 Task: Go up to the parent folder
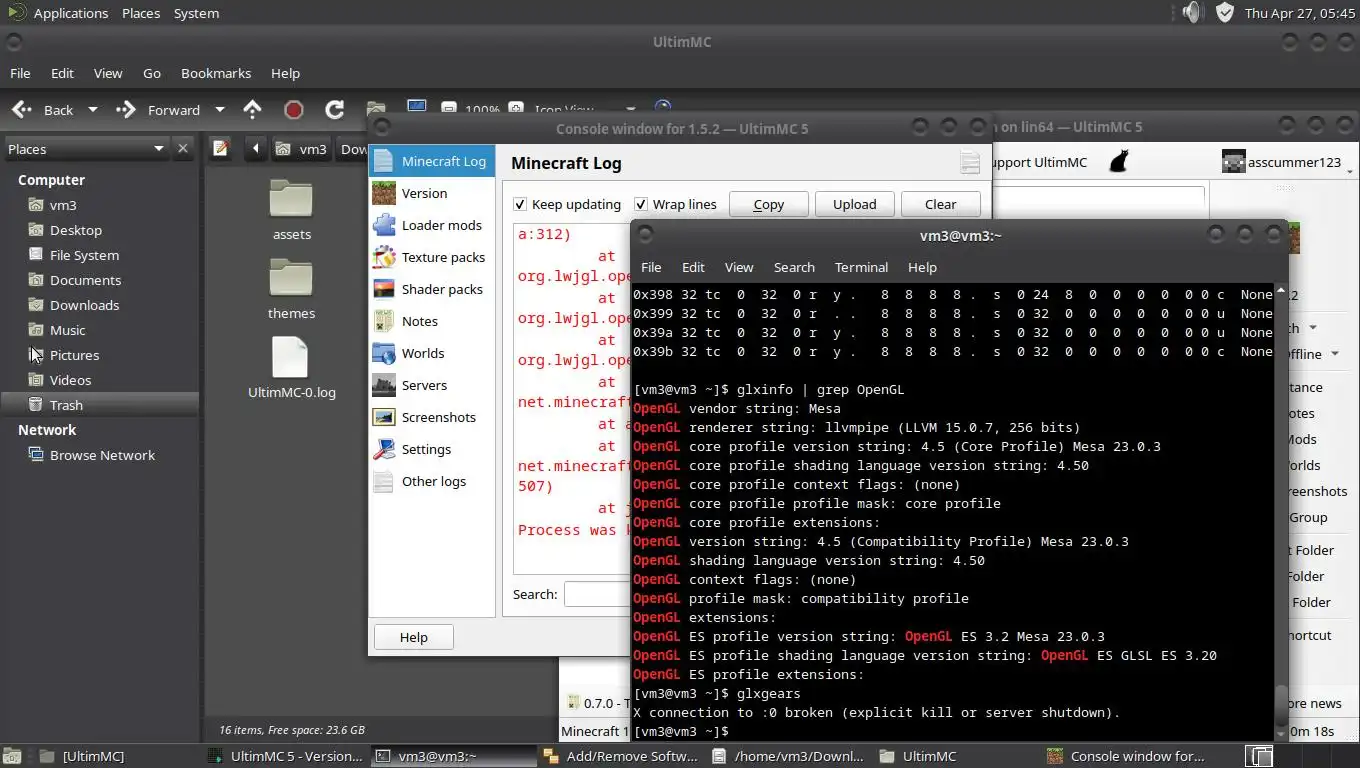tap(253, 110)
